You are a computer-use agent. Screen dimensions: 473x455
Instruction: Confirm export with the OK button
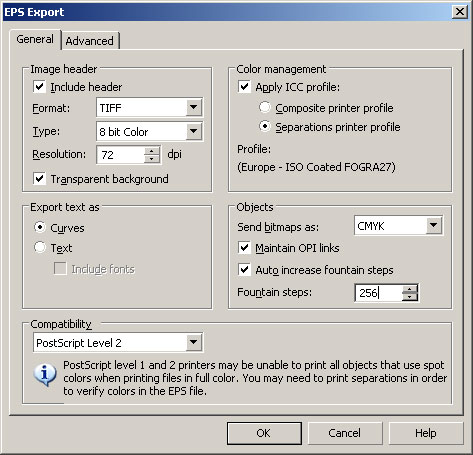point(264,433)
